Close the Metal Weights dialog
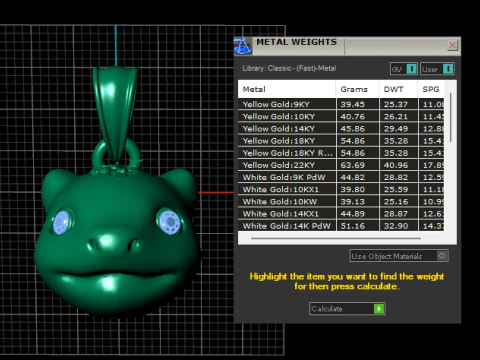Viewport: 480px width, 360px height. 452,45
